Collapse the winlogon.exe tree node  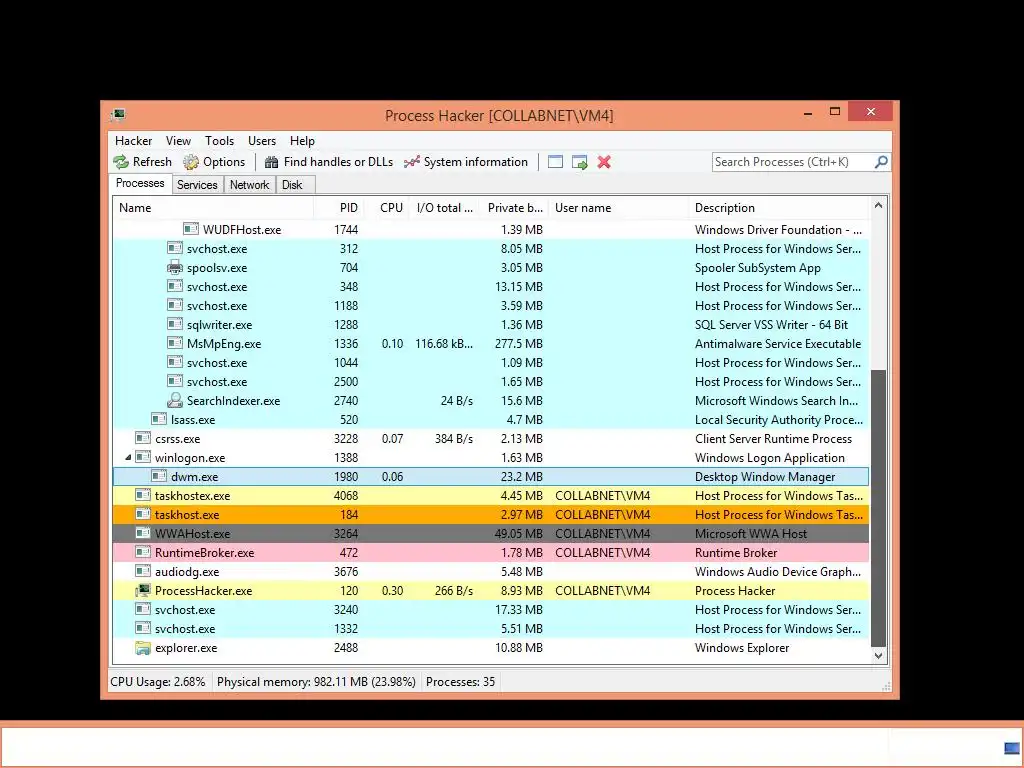tap(128, 457)
